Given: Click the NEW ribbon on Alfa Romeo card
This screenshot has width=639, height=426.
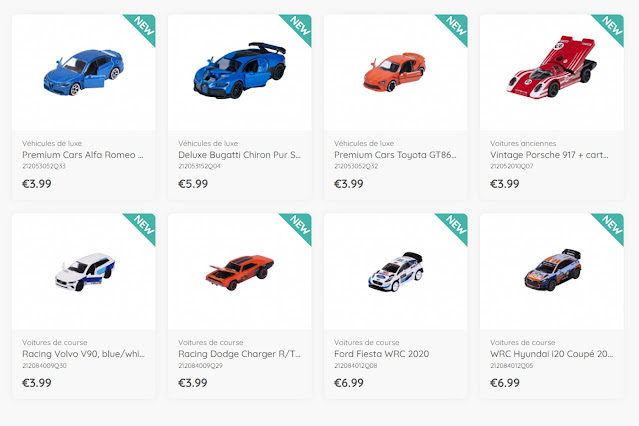Looking at the screenshot, I should point(143,26).
